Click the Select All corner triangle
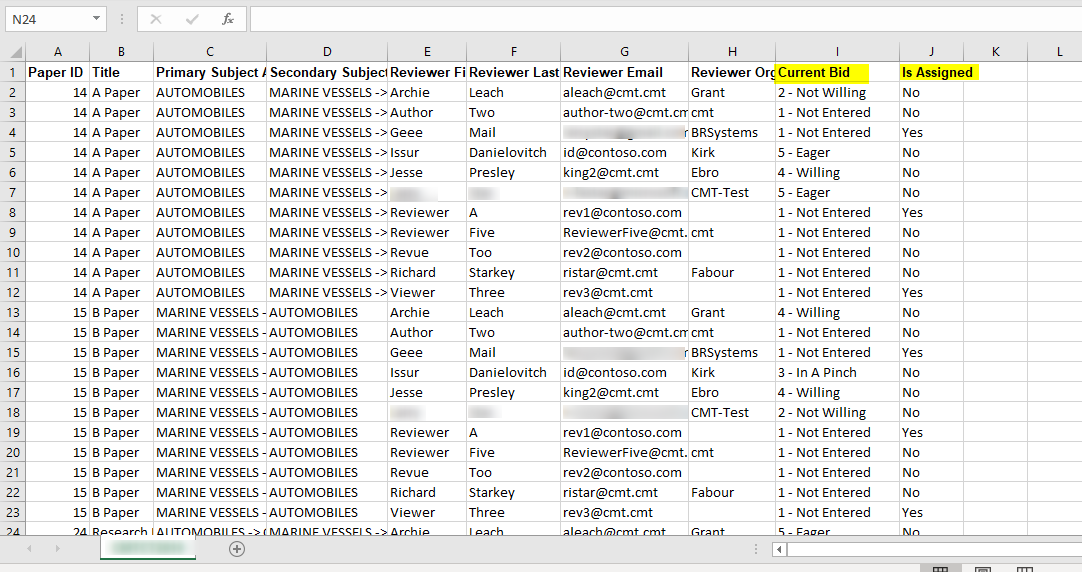The image size is (1082, 572). (13, 51)
